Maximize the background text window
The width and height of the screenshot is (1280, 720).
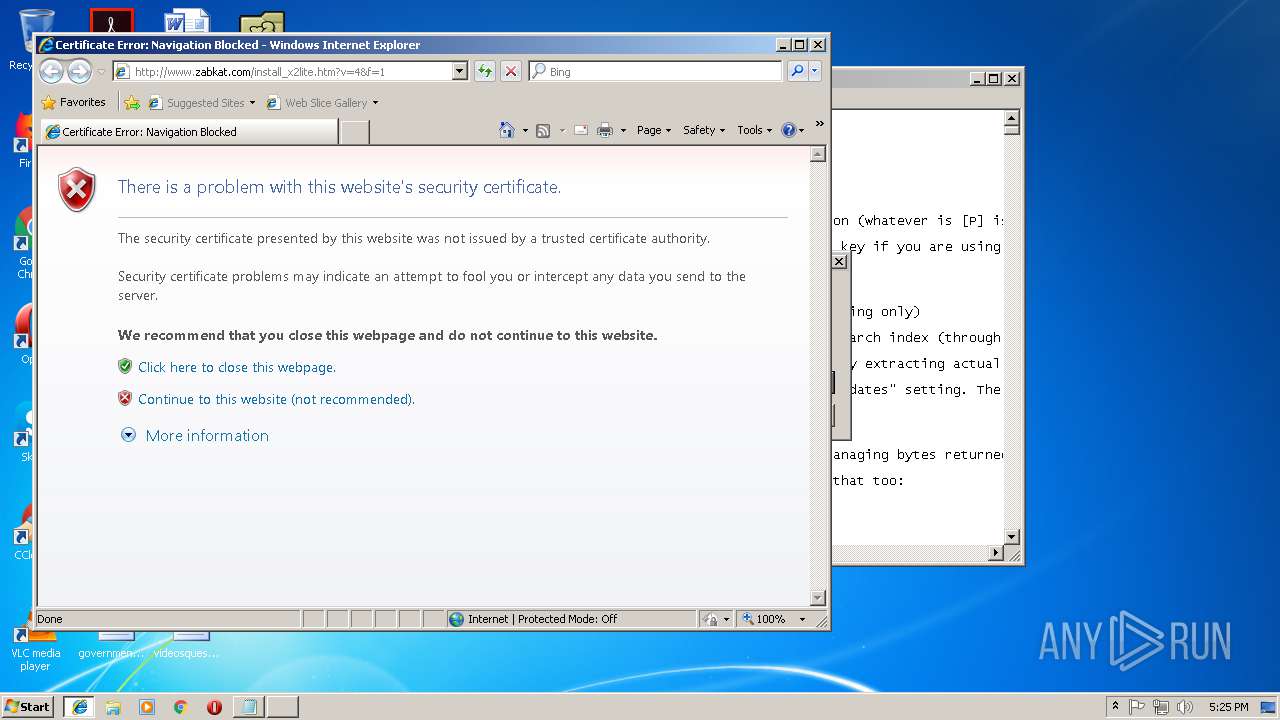pos(993,78)
